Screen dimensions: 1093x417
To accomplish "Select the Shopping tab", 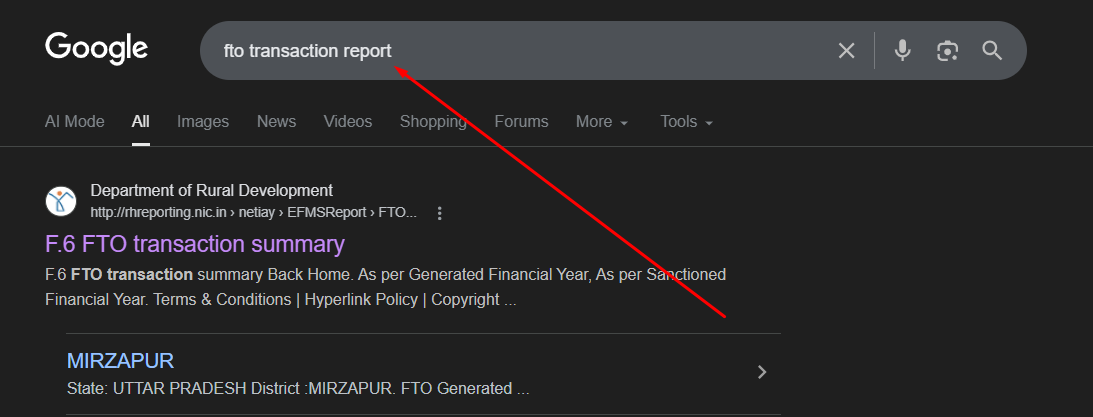I will [x=433, y=122].
